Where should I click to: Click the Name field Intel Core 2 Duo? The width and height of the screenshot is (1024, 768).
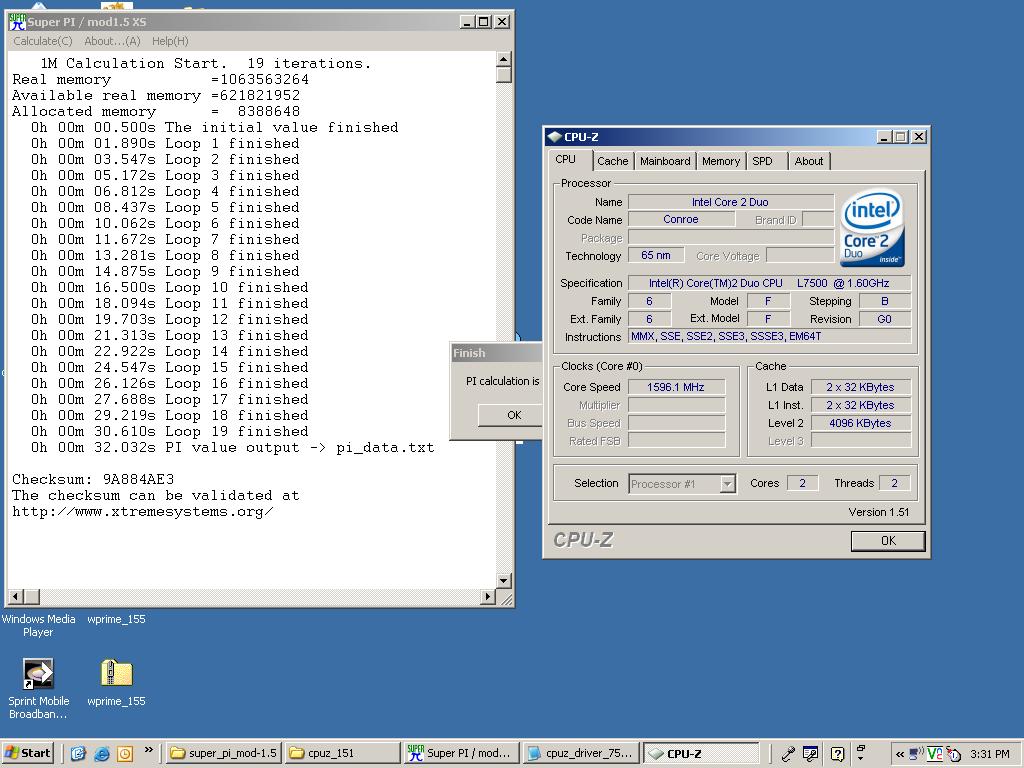(x=730, y=202)
